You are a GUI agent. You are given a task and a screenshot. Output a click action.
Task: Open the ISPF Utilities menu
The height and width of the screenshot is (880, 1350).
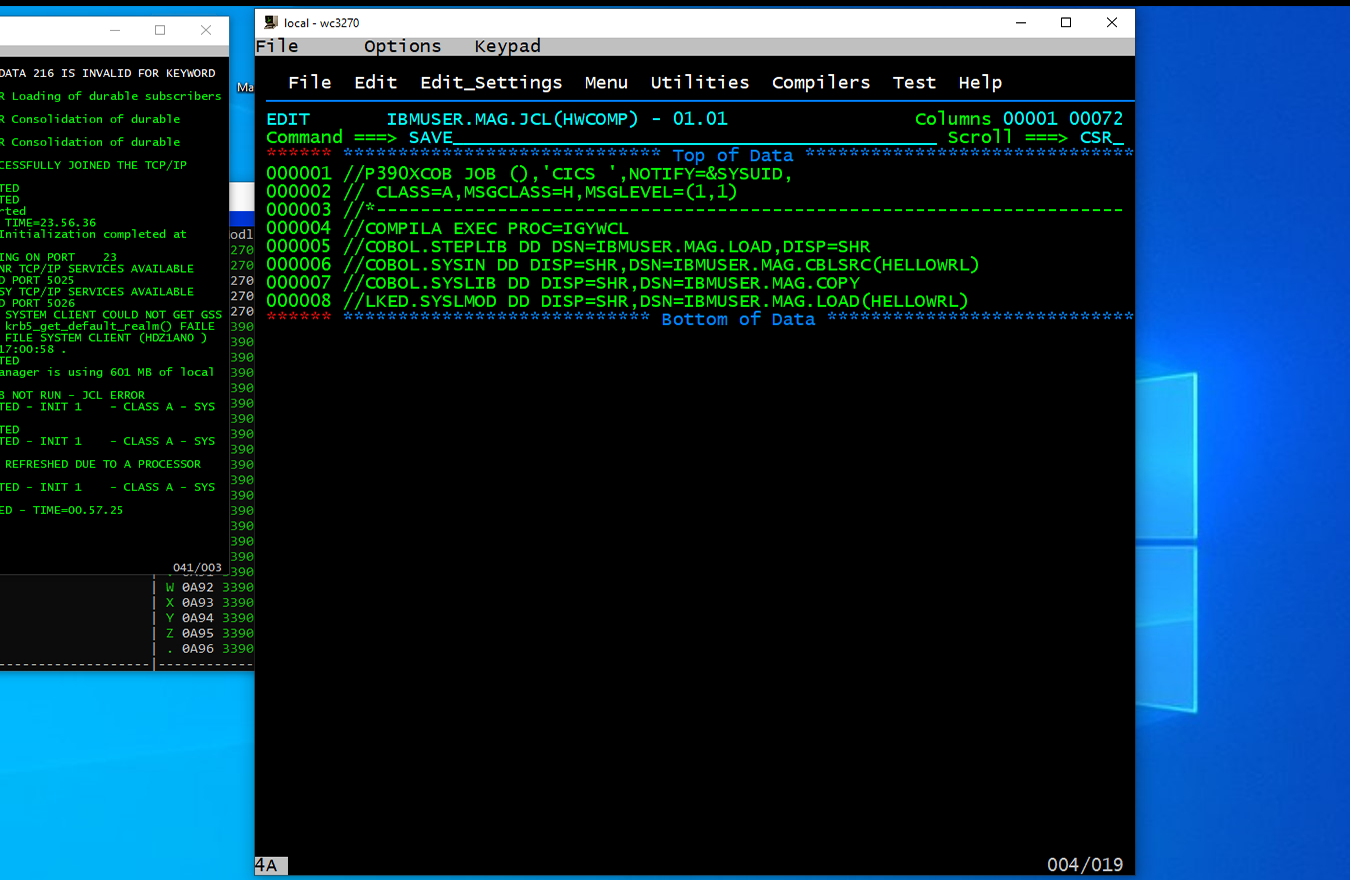(x=699, y=83)
